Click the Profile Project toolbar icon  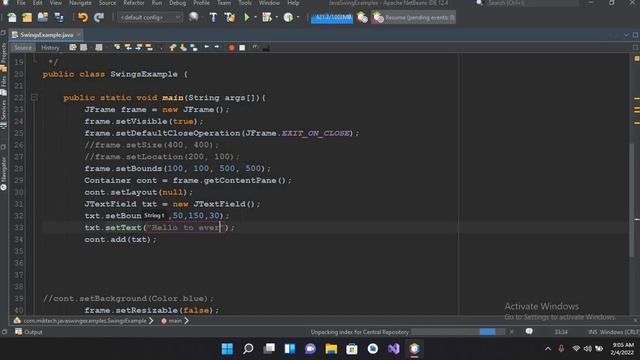pos(288,18)
